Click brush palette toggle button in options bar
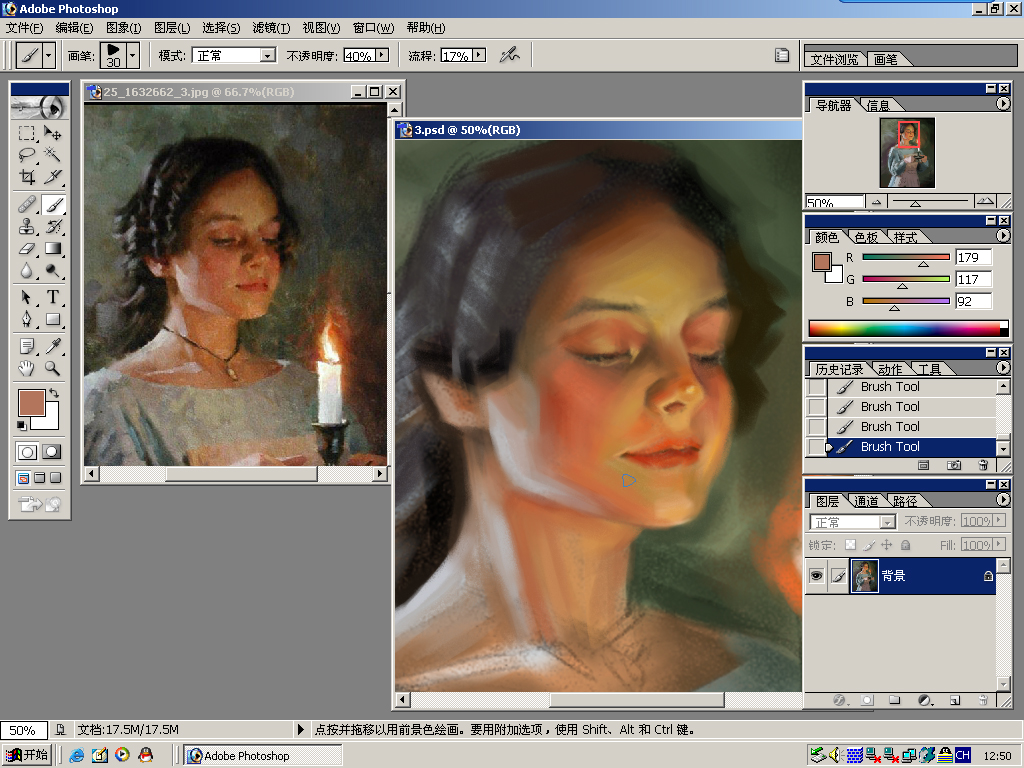The width and height of the screenshot is (1024, 768). (782, 56)
